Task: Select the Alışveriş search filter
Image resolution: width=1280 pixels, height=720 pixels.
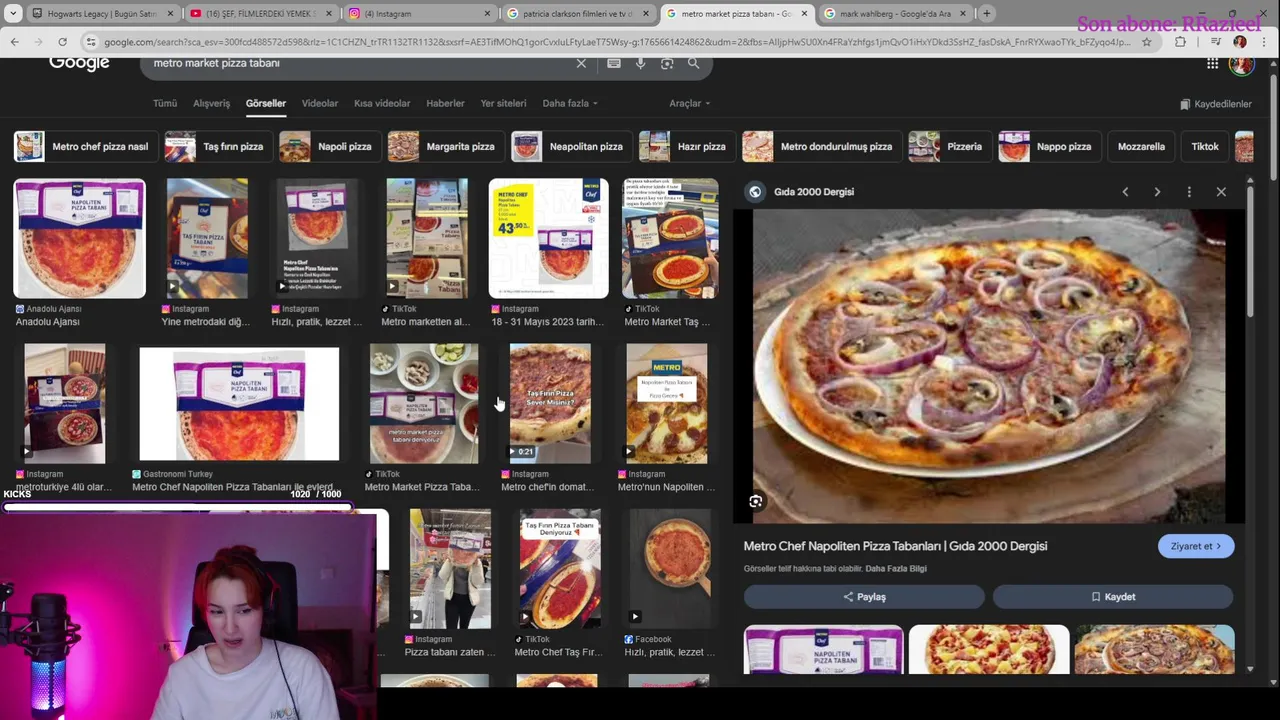Action: point(211,103)
